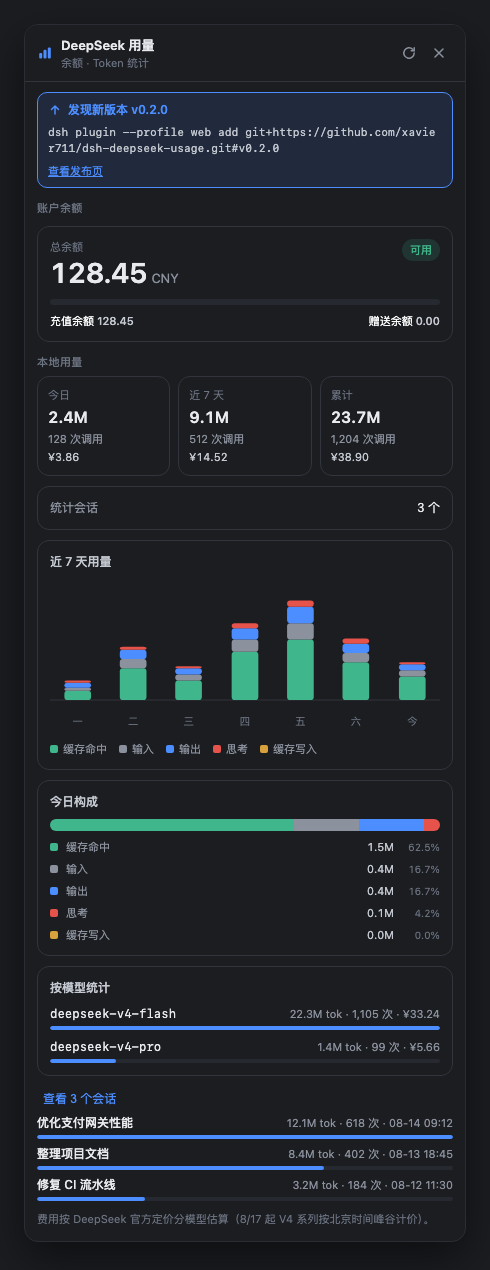Click the 缓存命中 1.5M 62.5% row
The width and height of the screenshot is (490, 1270).
245,847
